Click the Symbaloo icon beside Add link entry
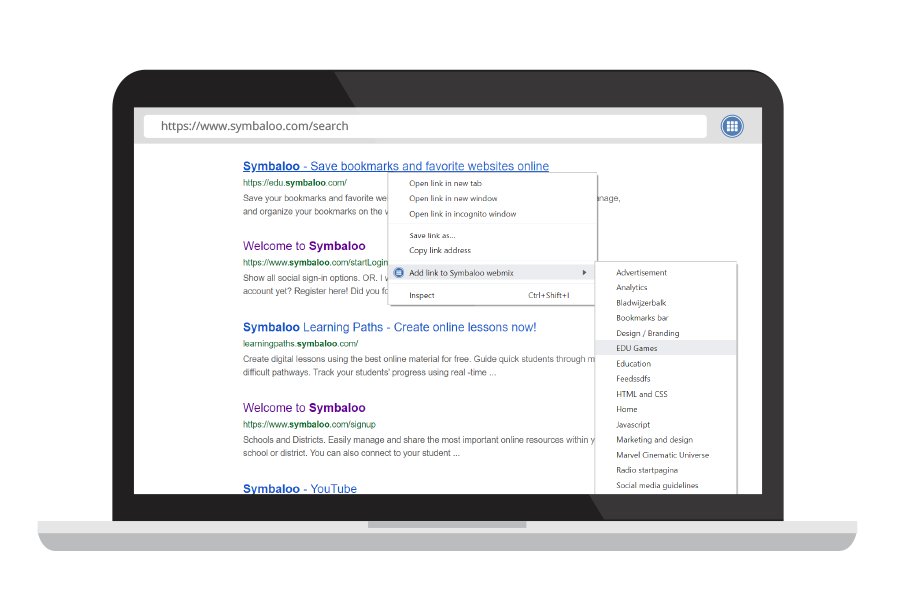 tap(398, 273)
